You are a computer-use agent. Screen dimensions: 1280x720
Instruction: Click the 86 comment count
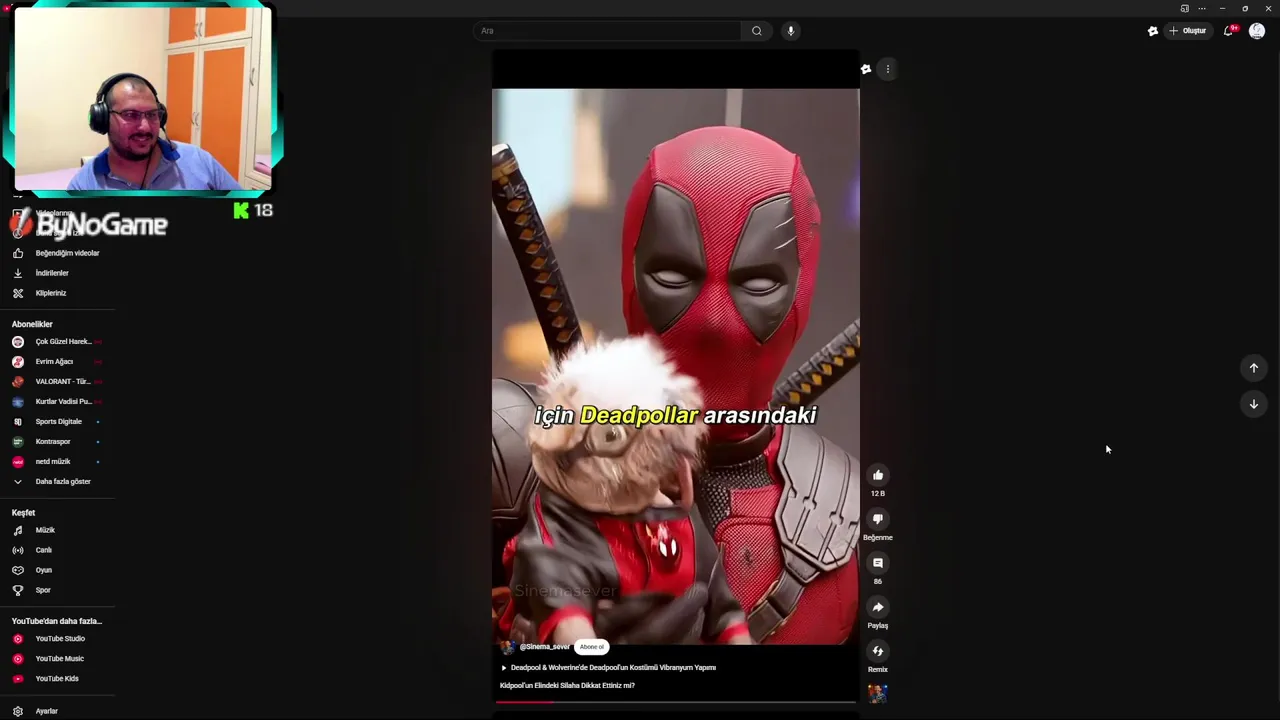tap(878, 582)
